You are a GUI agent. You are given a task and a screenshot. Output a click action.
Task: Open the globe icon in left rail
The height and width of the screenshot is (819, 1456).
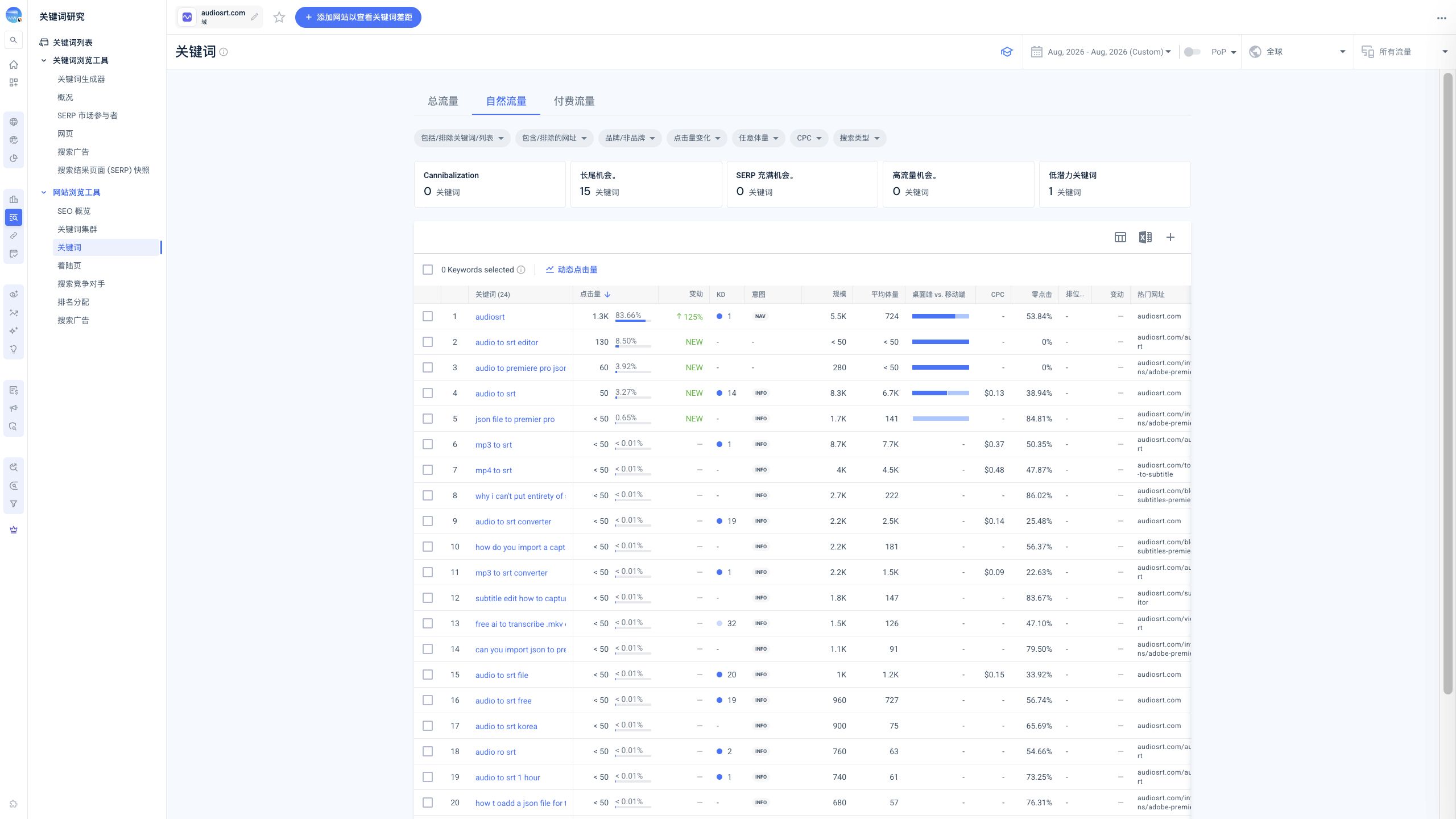(x=14, y=122)
